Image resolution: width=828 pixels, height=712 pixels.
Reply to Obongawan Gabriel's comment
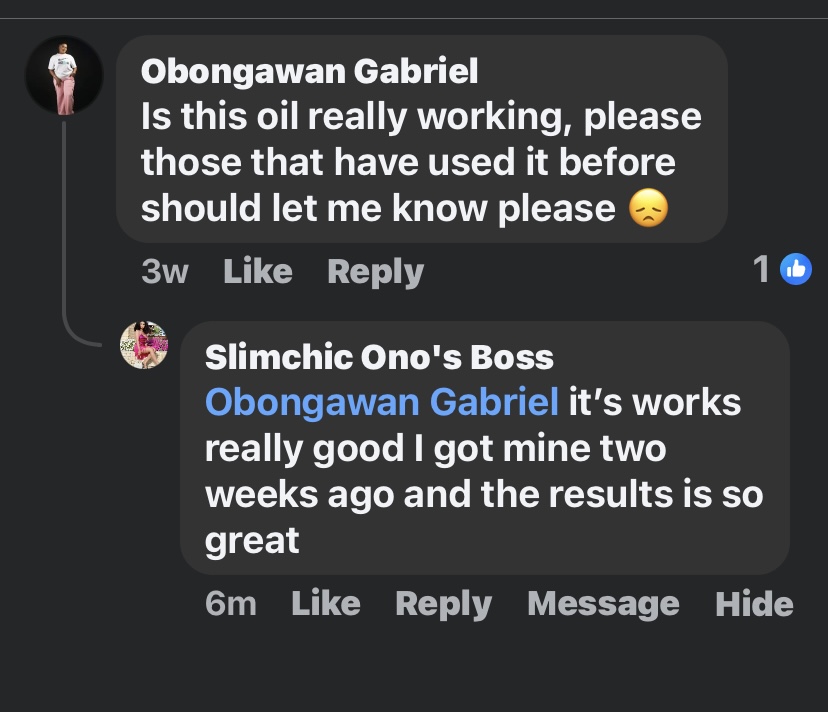tap(375, 271)
